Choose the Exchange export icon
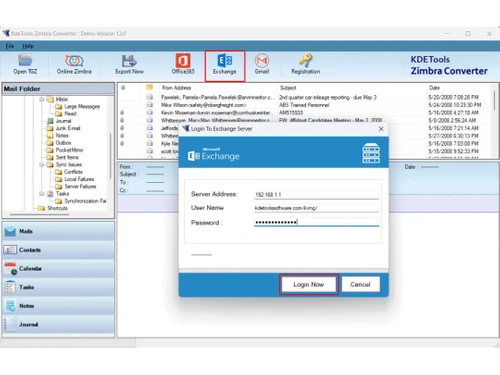 pos(225,66)
